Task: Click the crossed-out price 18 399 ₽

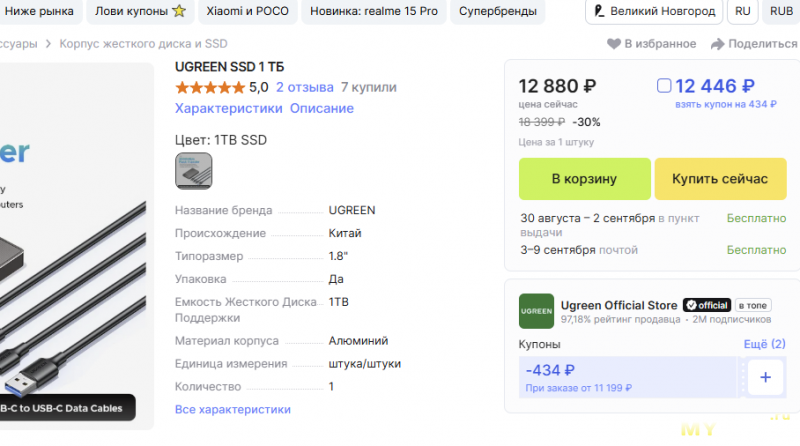Action: coord(541,122)
